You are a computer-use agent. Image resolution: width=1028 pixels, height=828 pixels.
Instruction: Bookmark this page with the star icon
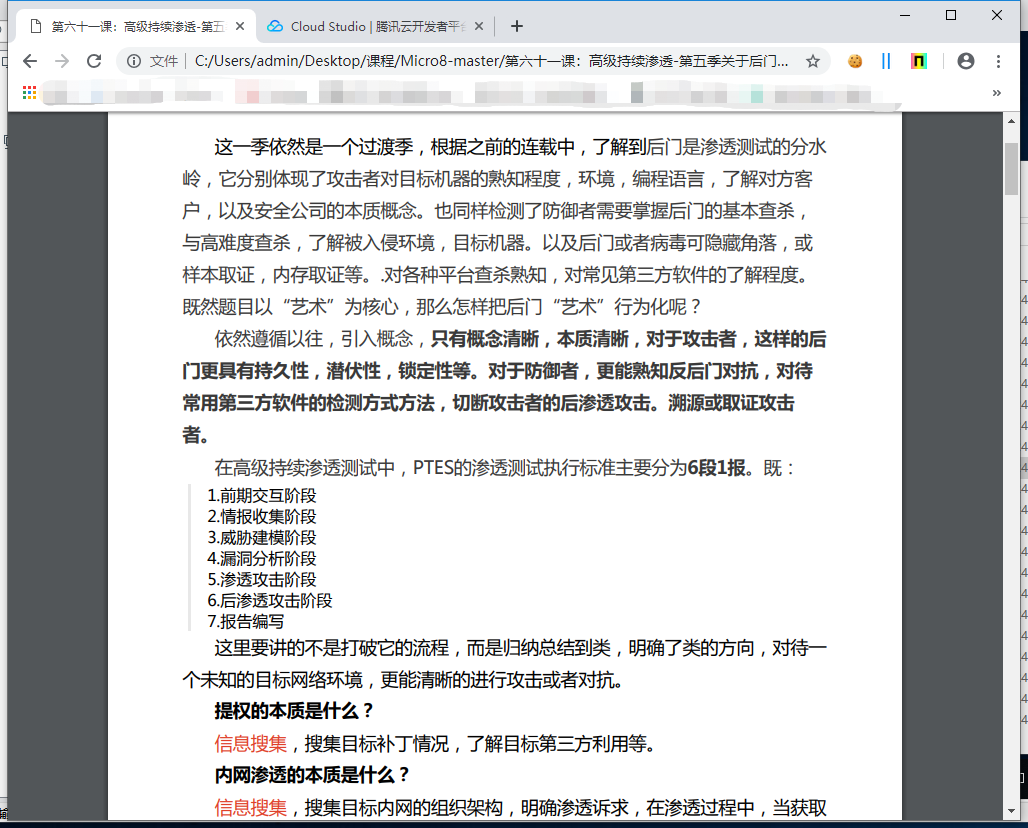pos(813,61)
